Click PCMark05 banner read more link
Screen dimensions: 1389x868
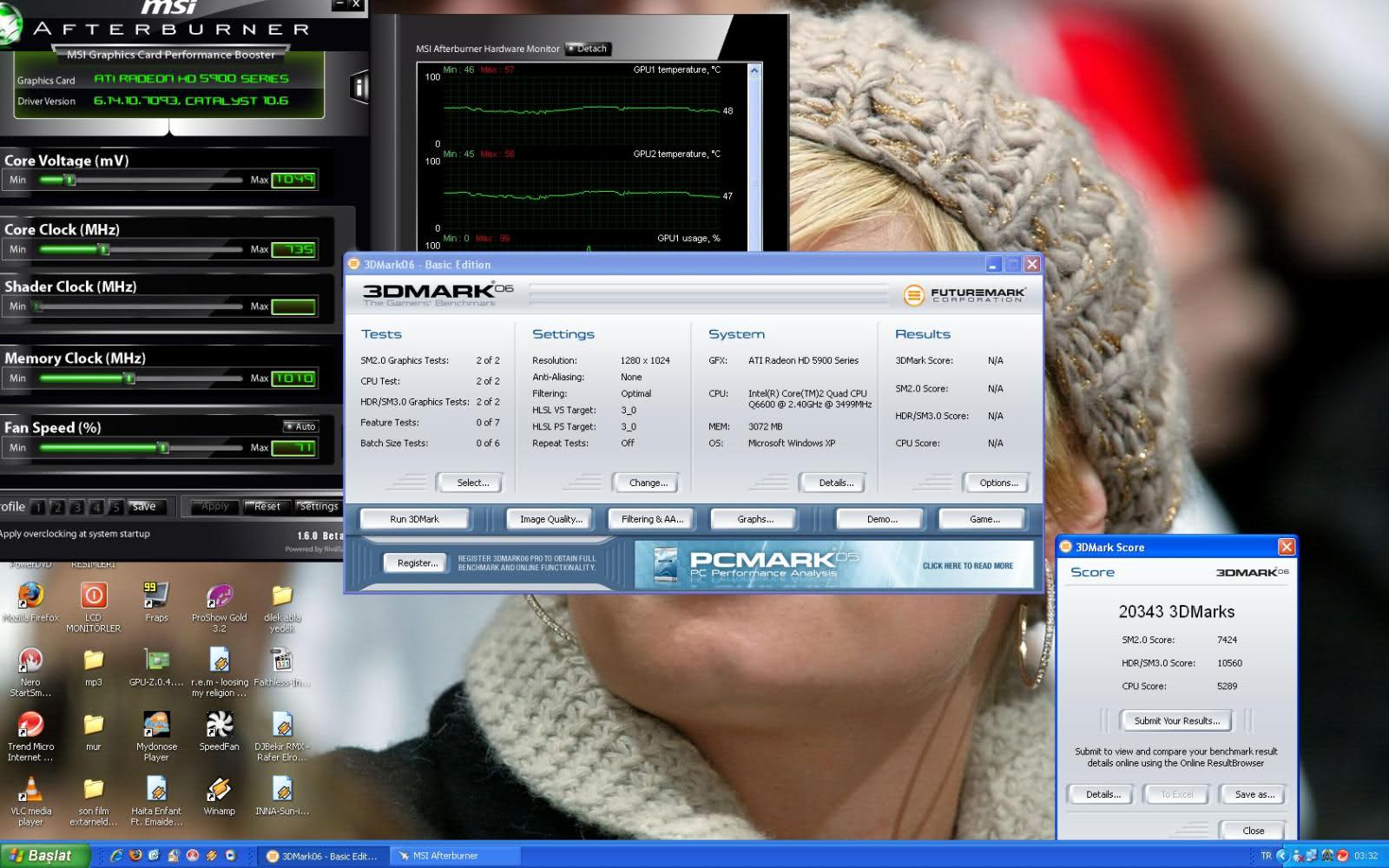pos(967,566)
